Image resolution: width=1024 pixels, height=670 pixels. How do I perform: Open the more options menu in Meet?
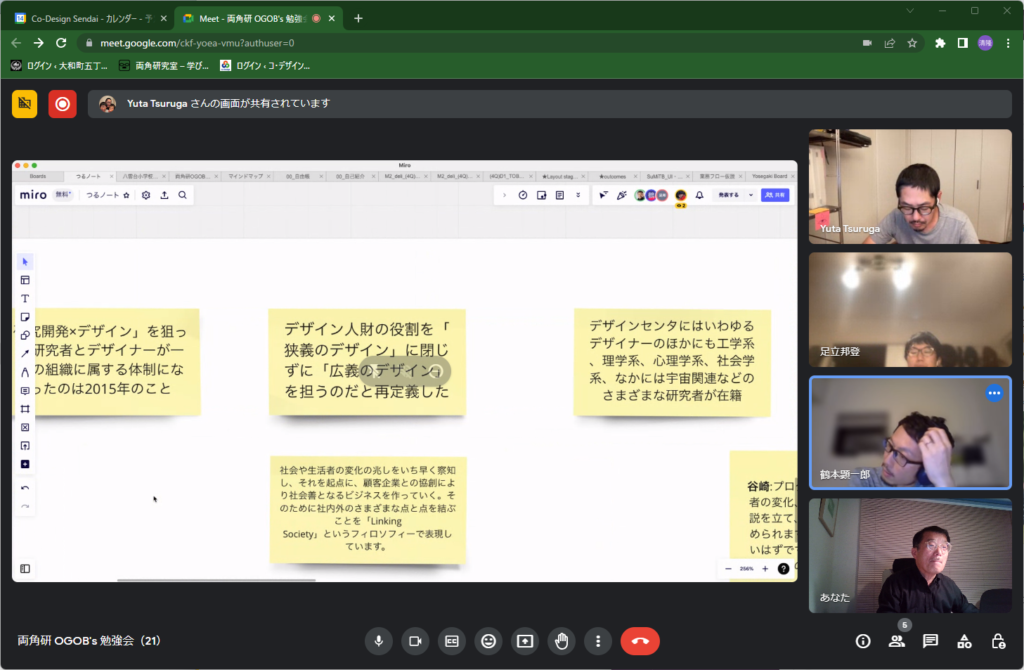coord(597,641)
